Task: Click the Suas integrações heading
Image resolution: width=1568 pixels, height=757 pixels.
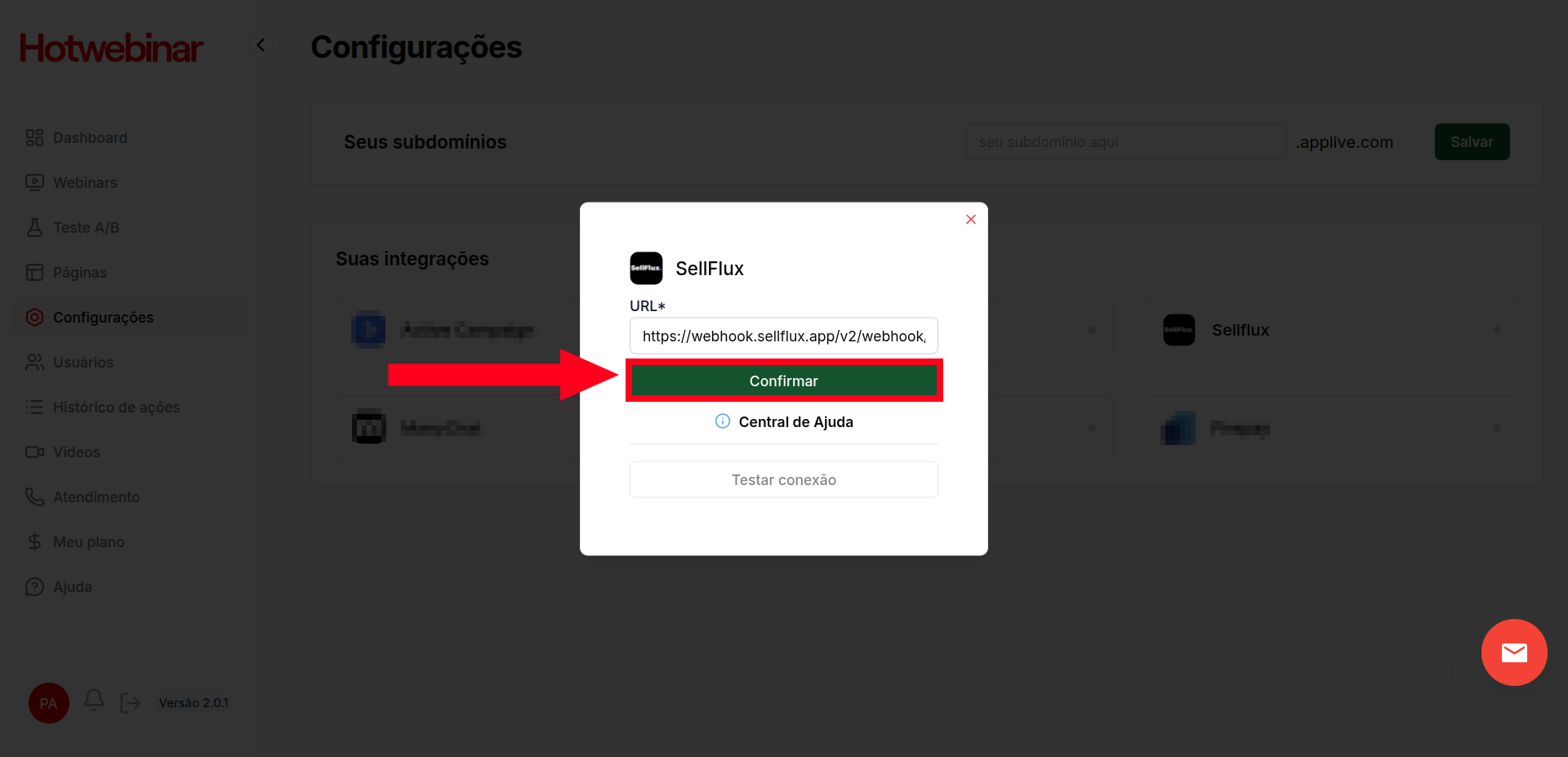Action: point(412,259)
